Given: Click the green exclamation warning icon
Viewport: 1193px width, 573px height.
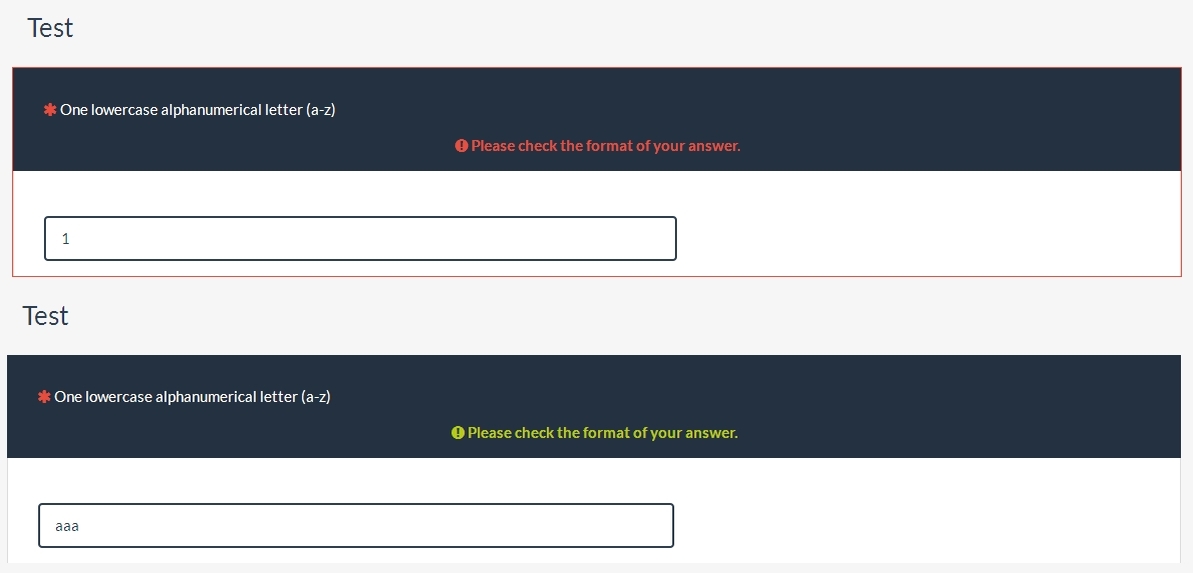Looking at the screenshot, I should pos(458,433).
